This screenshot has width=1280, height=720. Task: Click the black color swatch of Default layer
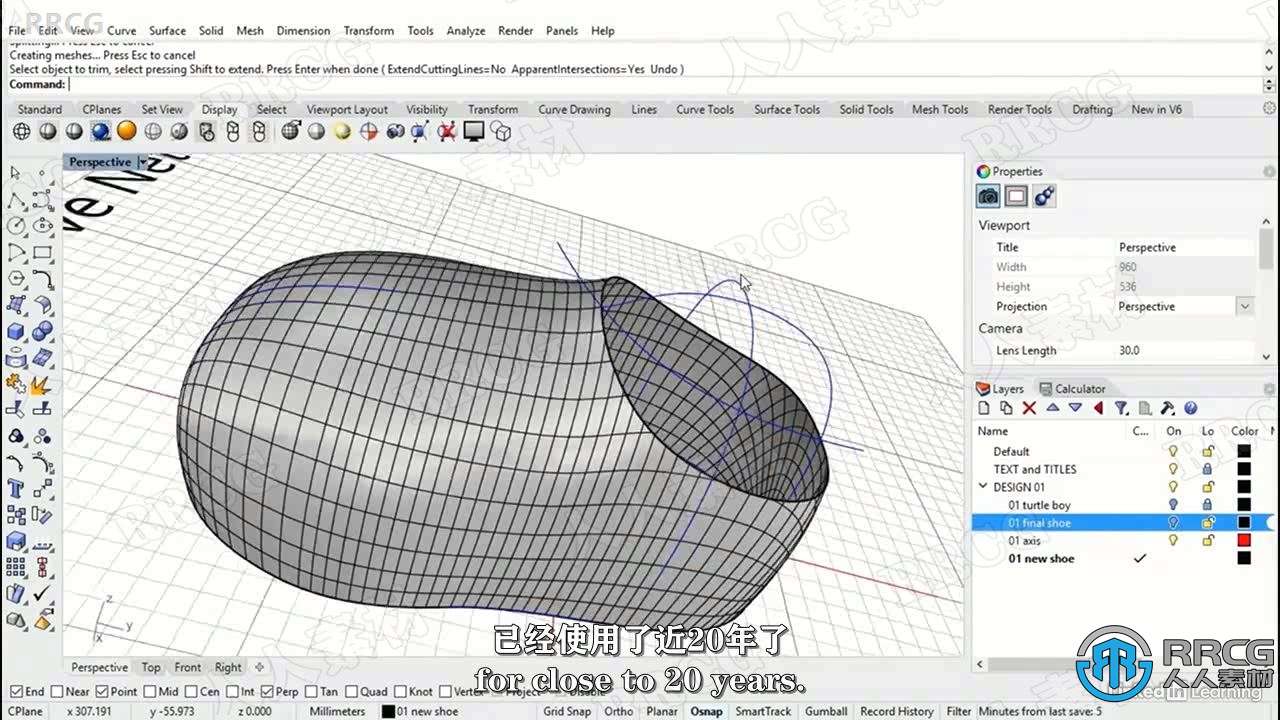click(x=1244, y=452)
